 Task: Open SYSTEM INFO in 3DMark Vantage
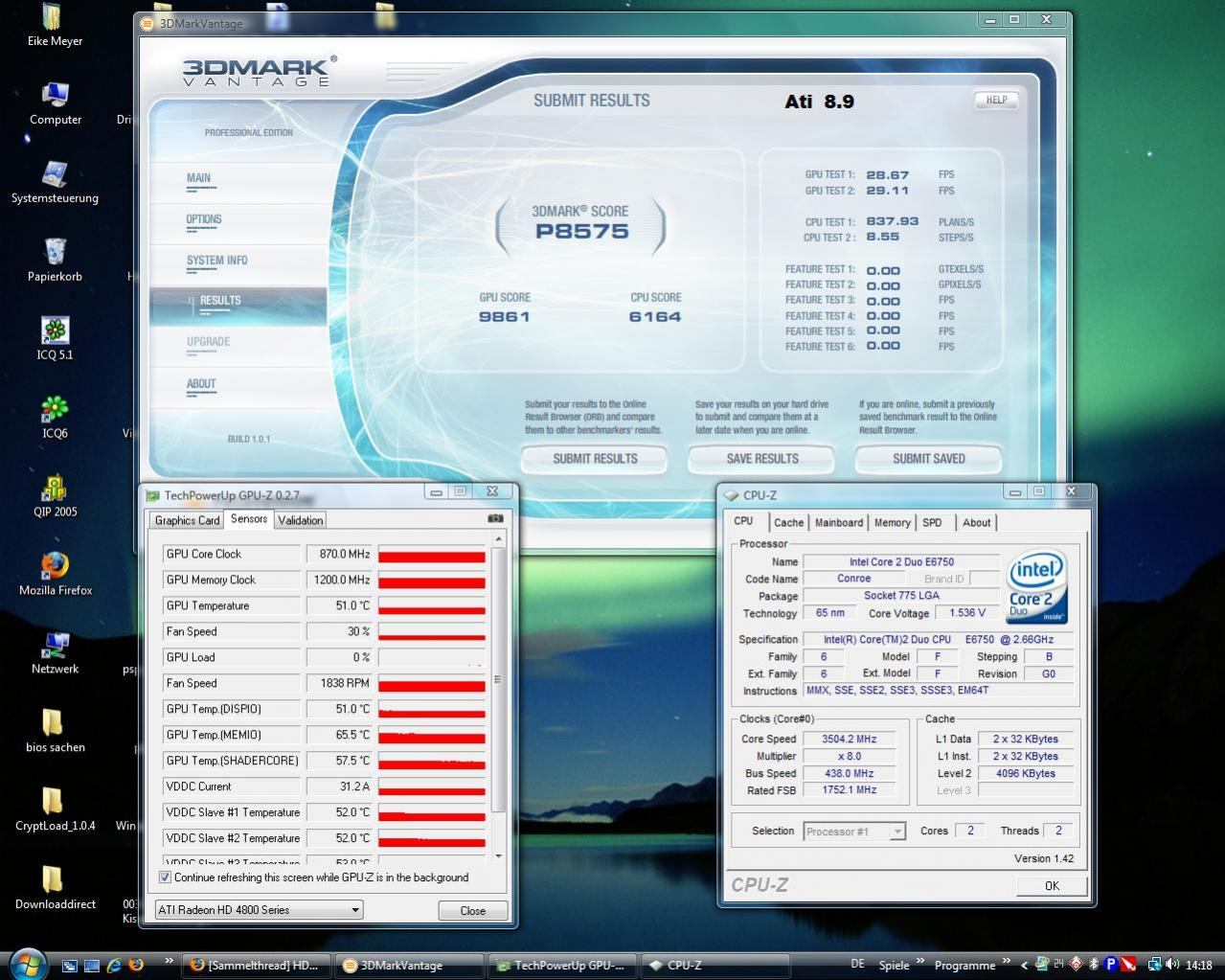pos(216,261)
